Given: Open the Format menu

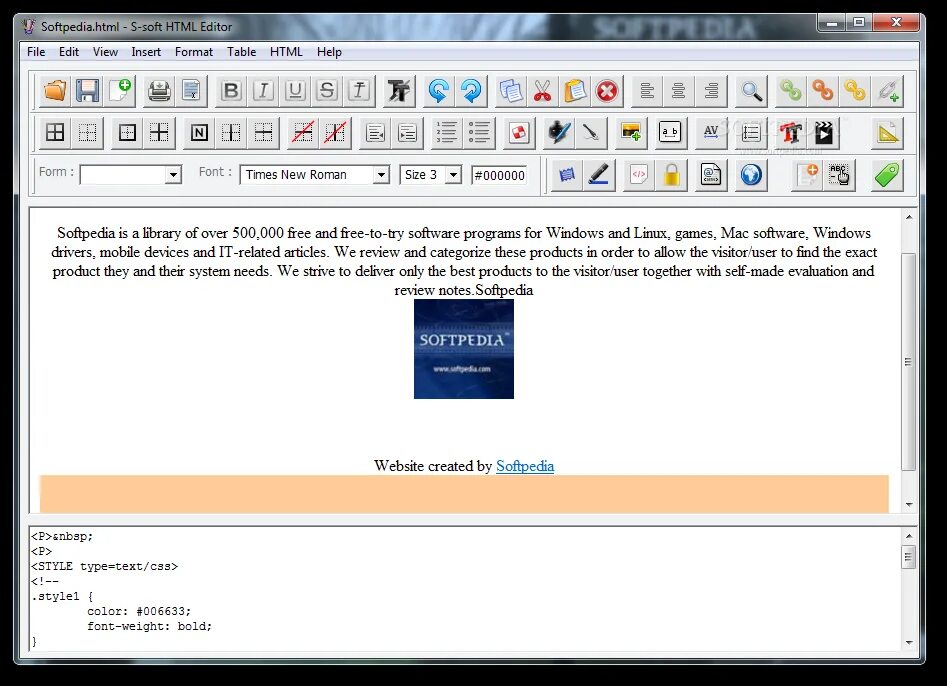Looking at the screenshot, I should 194,52.
